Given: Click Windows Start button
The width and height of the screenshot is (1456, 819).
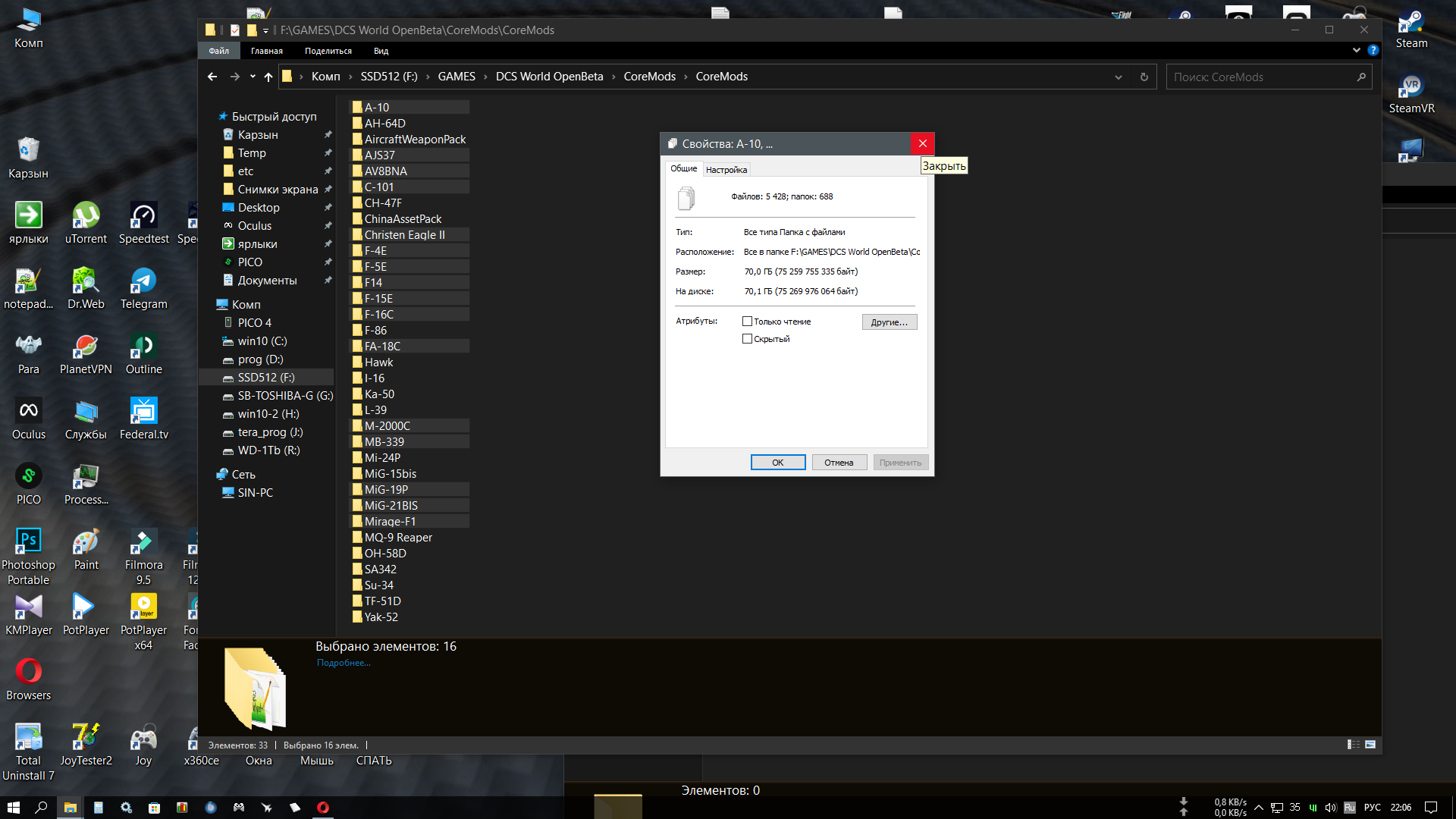Looking at the screenshot, I should click(x=13, y=808).
